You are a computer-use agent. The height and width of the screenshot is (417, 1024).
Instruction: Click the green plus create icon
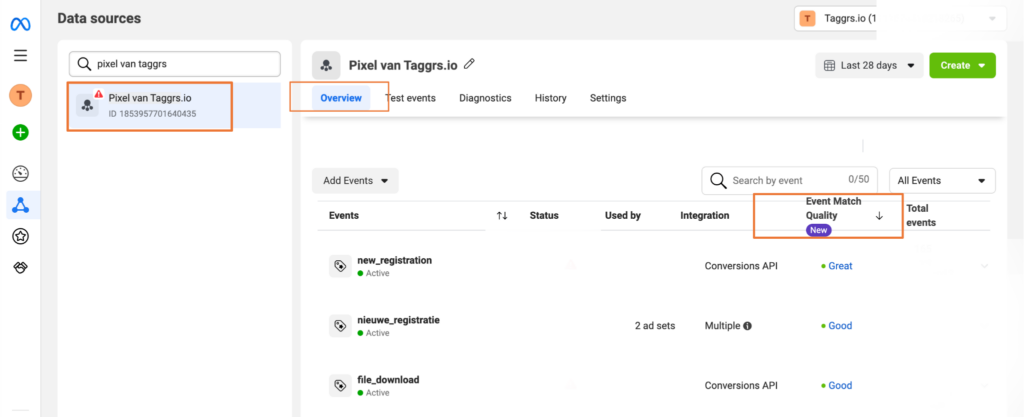(20, 133)
